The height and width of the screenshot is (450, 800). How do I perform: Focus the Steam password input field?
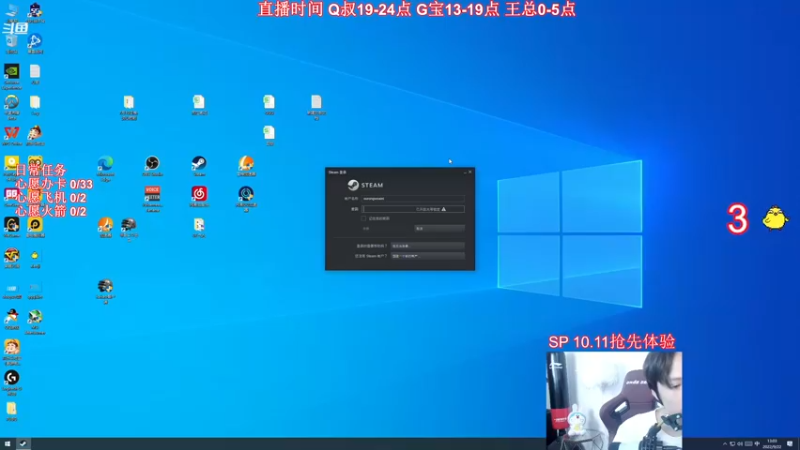(413, 209)
